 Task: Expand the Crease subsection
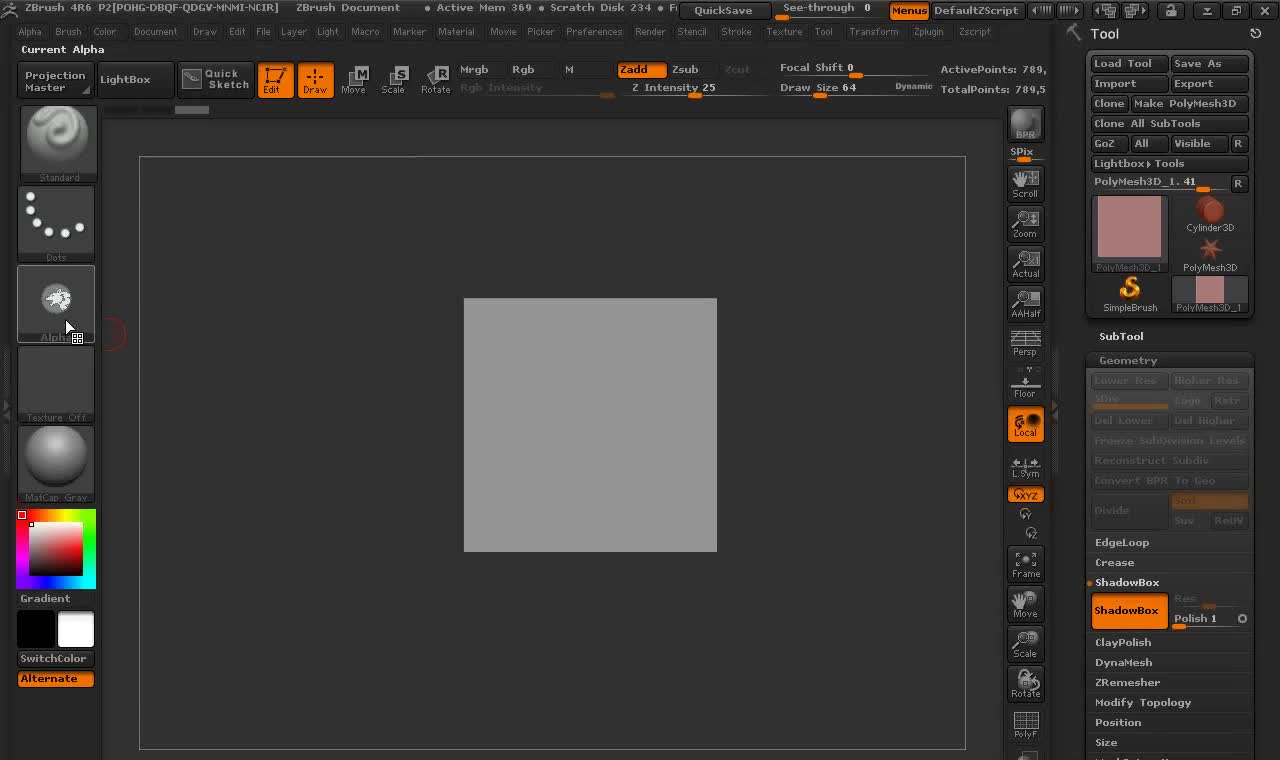pos(1114,562)
